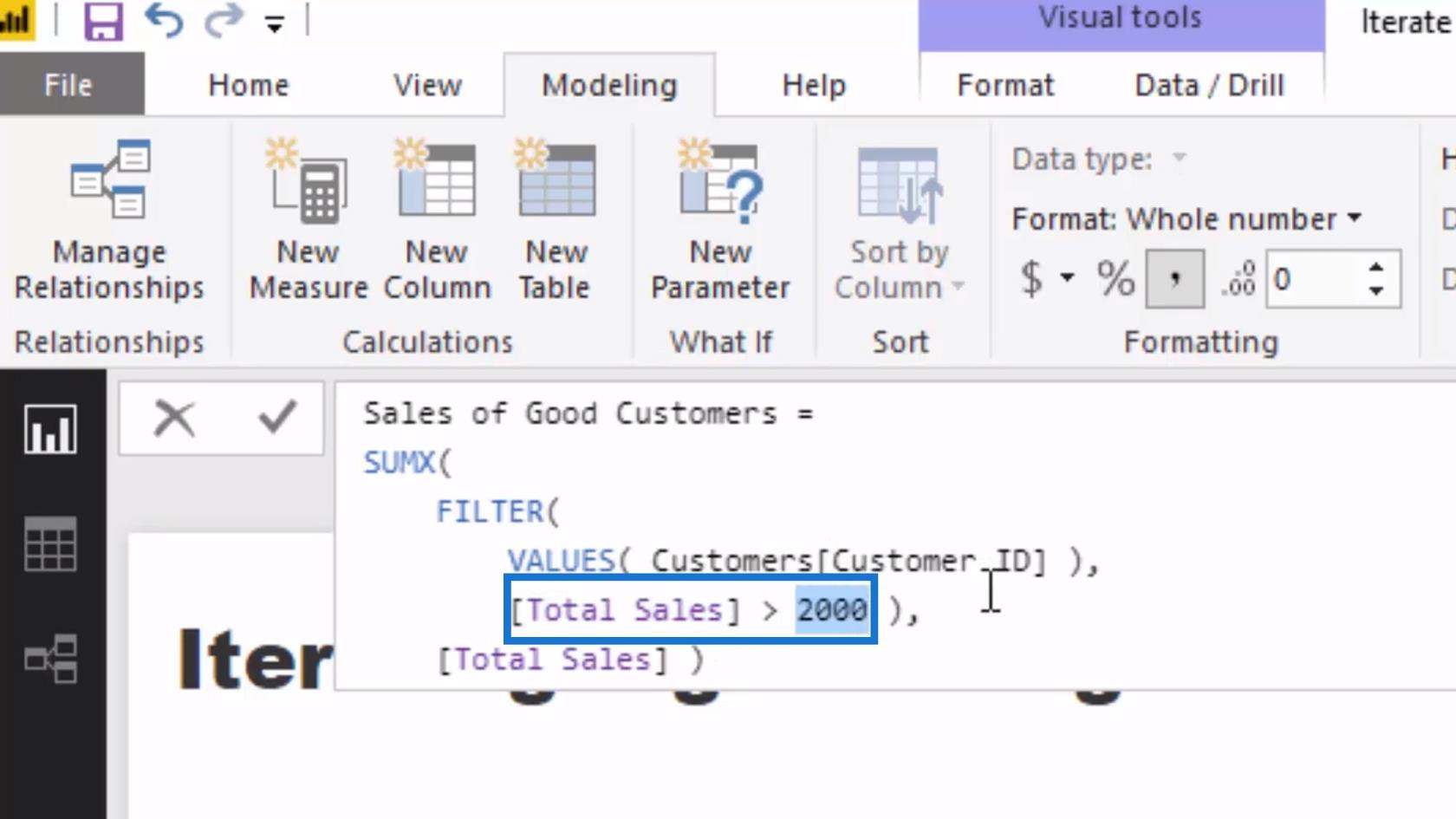Create a New Table
The image size is (1456, 819).
[556, 221]
